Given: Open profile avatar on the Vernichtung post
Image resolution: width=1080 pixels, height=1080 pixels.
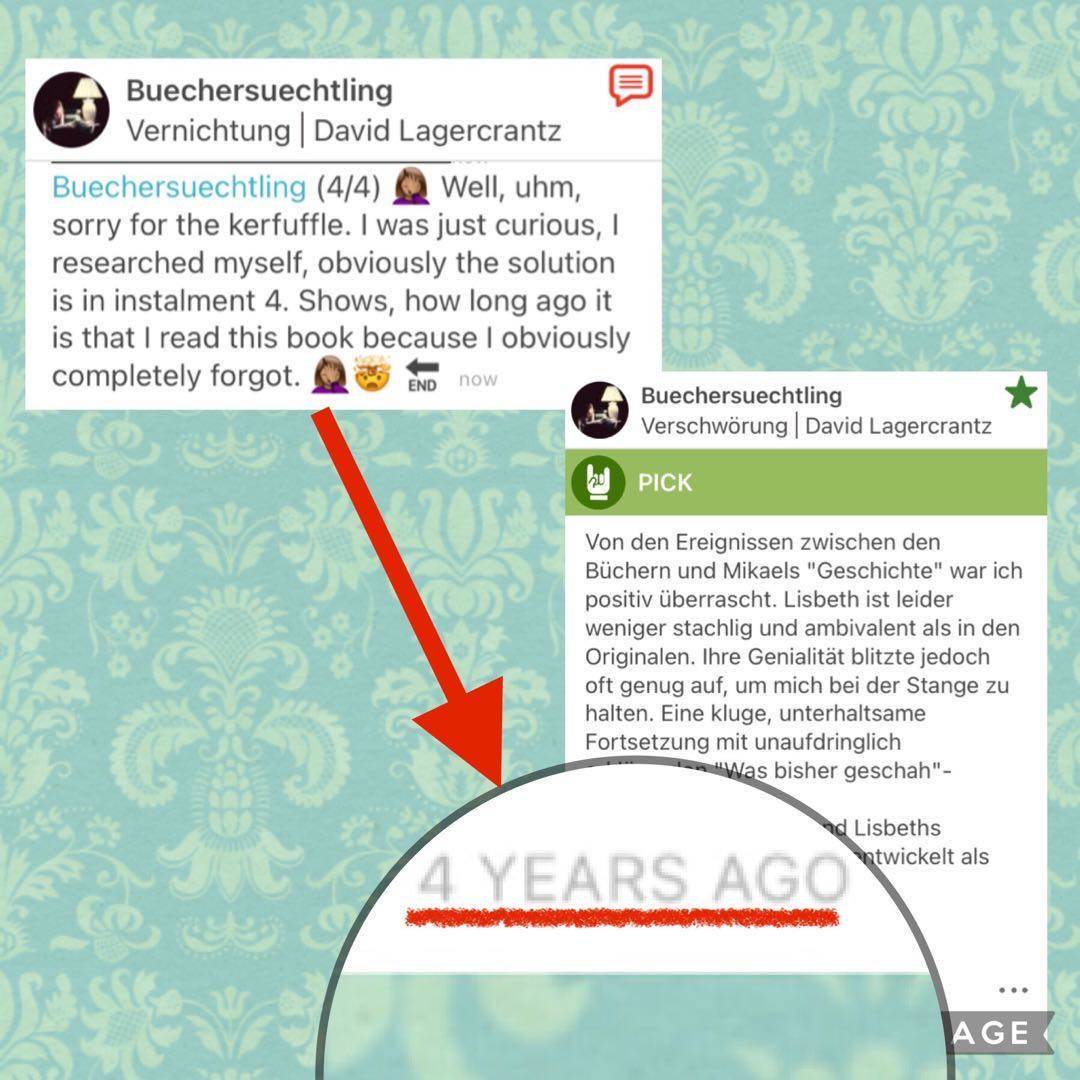Looking at the screenshot, I should point(72,110).
